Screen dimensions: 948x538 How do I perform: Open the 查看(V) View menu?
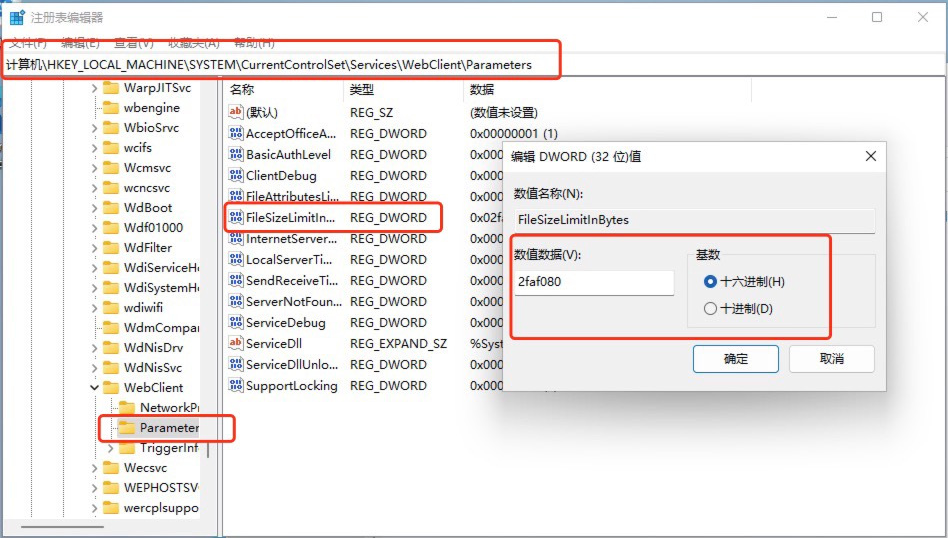tap(133, 43)
